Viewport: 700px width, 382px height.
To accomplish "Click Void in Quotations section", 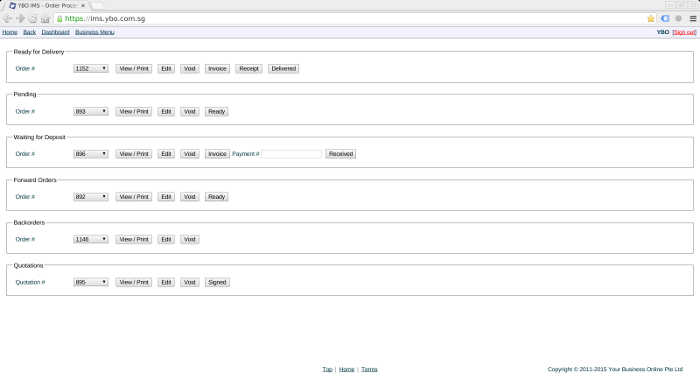I will 190,282.
